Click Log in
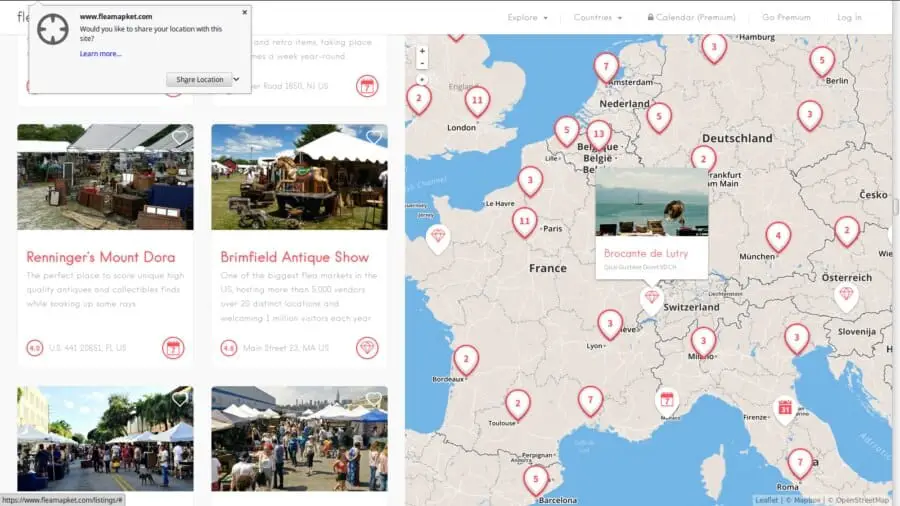 (x=849, y=18)
